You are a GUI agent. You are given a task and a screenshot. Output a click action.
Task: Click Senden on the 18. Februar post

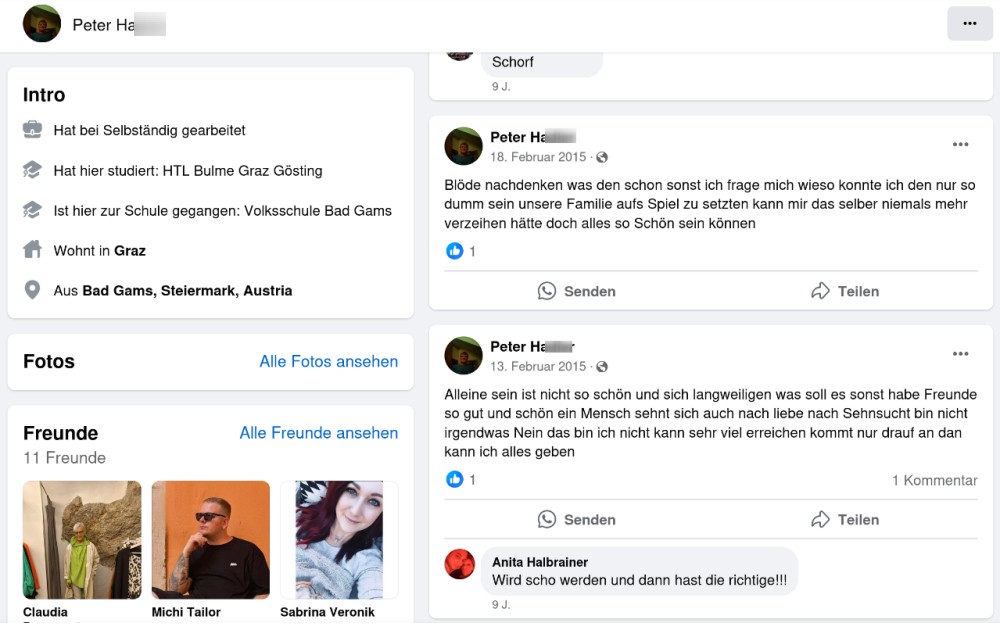pyautogui.click(x=576, y=291)
